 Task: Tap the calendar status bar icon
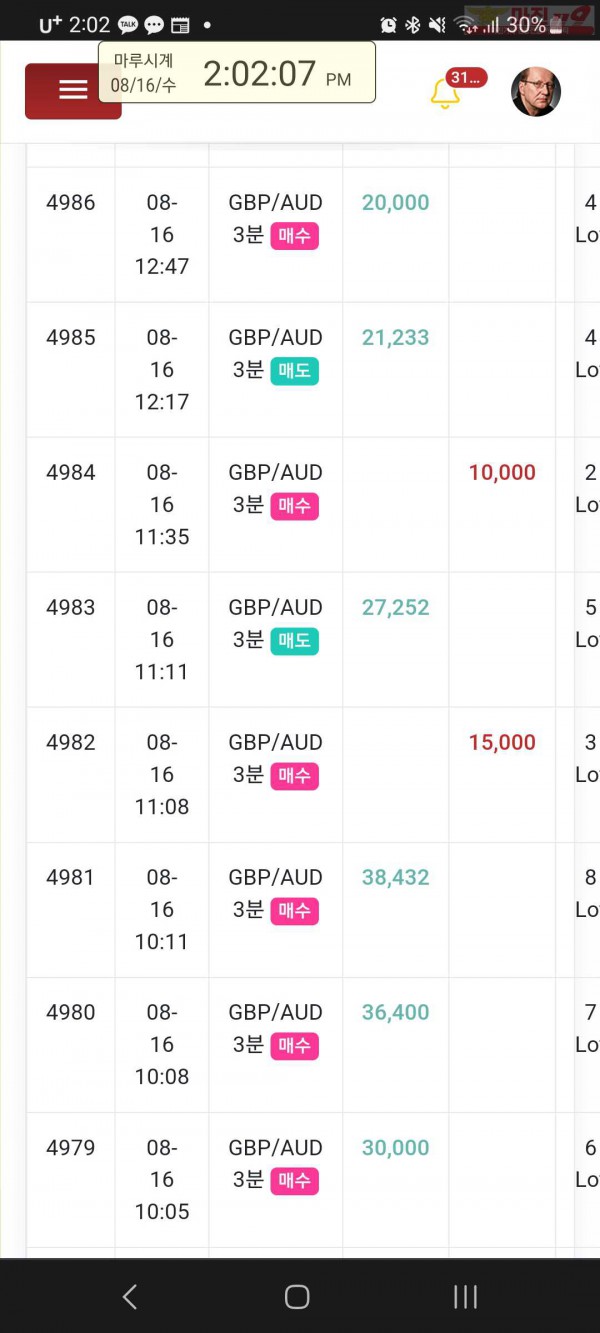tap(180, 25)
